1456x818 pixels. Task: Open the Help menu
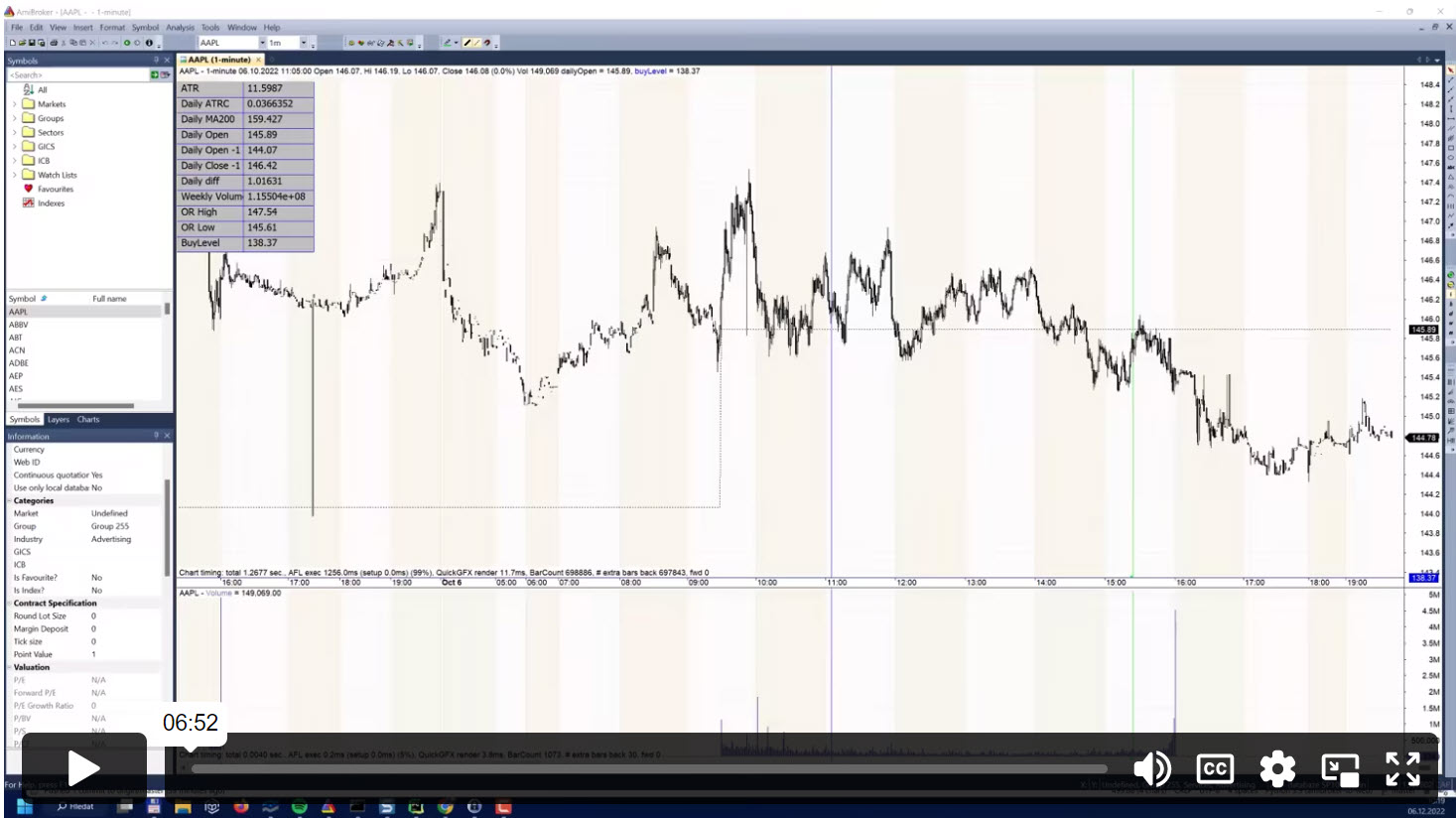(272, 28)
